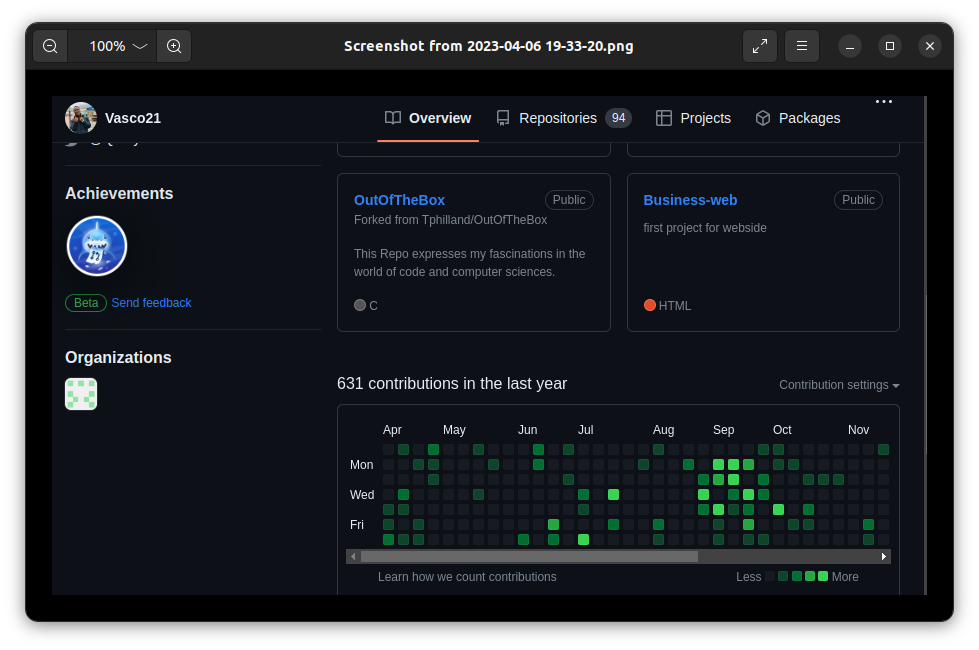Click the orange HTML language dot

point(649,305)
